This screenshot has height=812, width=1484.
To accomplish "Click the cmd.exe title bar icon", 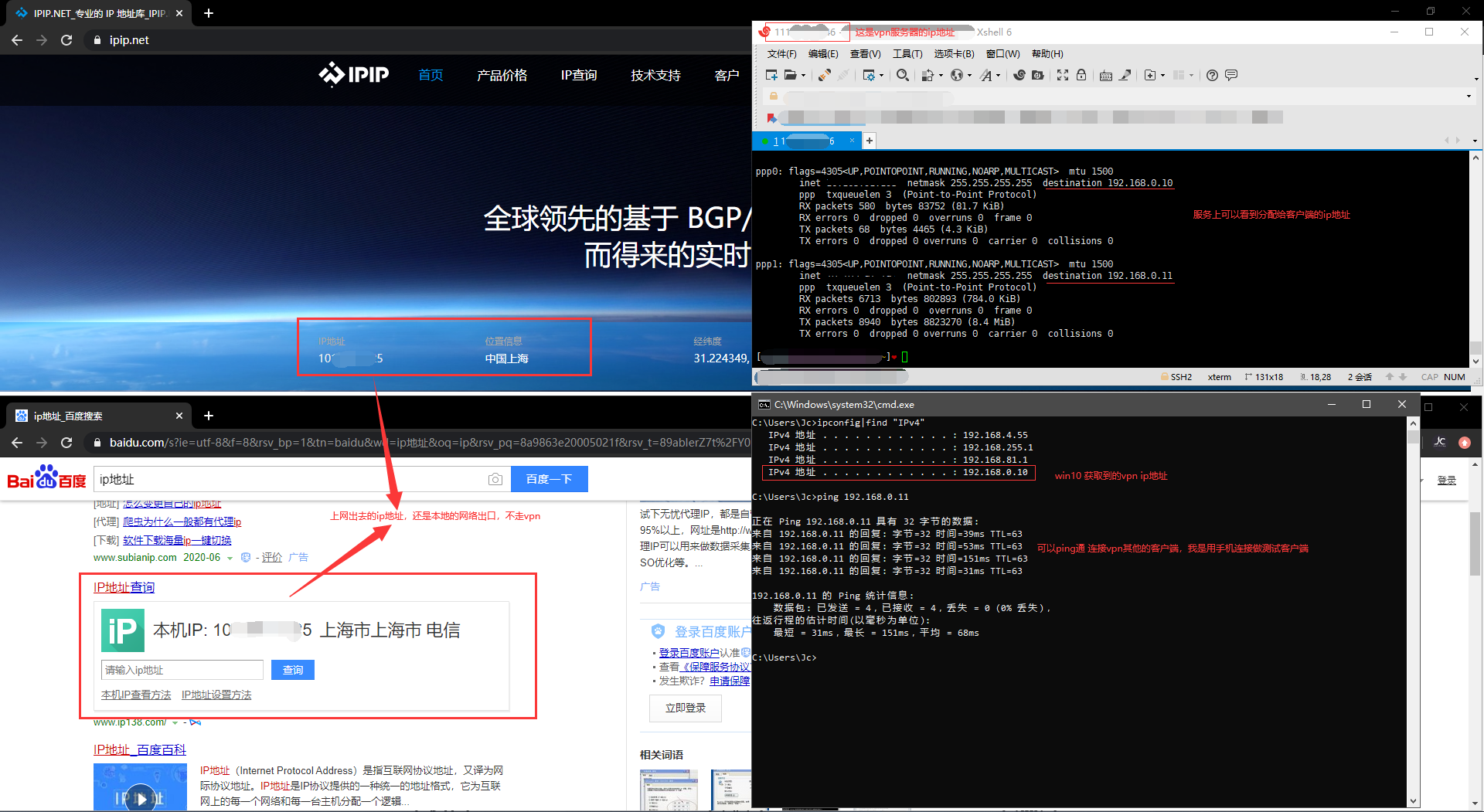I will click(764, 404).
